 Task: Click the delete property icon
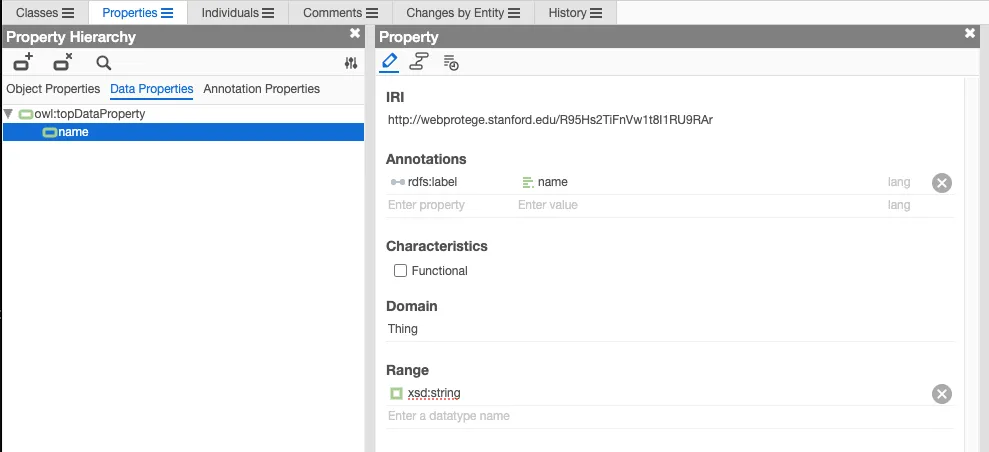pos(62,62)
